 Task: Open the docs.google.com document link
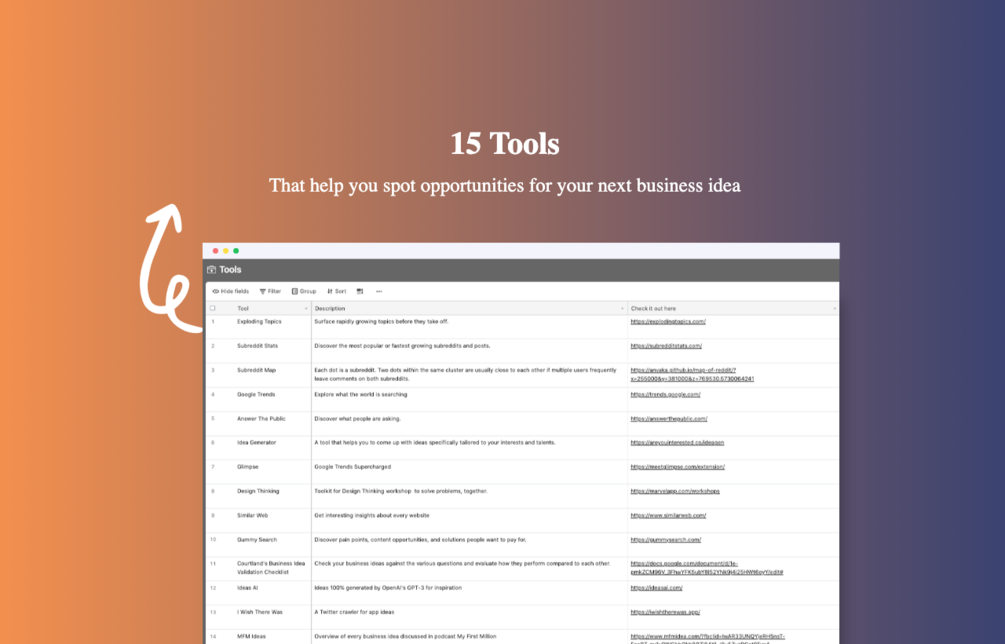707,568
